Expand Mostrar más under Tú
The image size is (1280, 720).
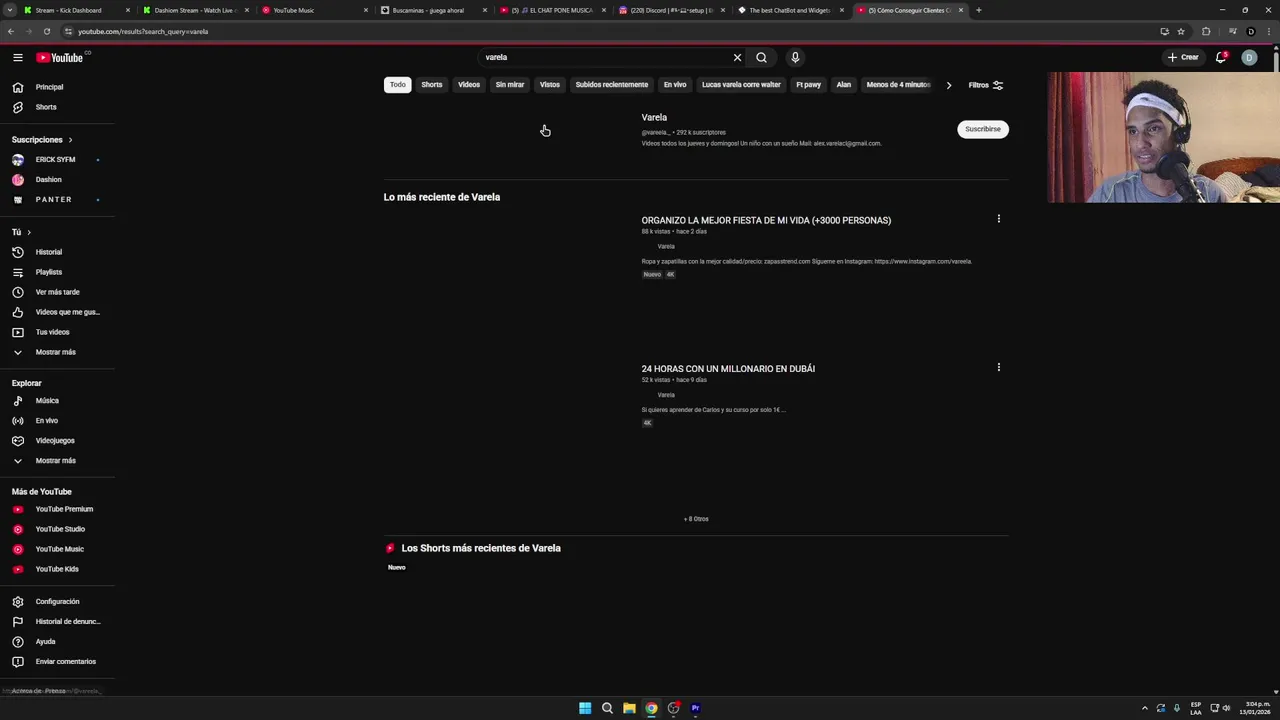[x=57, y=352]
